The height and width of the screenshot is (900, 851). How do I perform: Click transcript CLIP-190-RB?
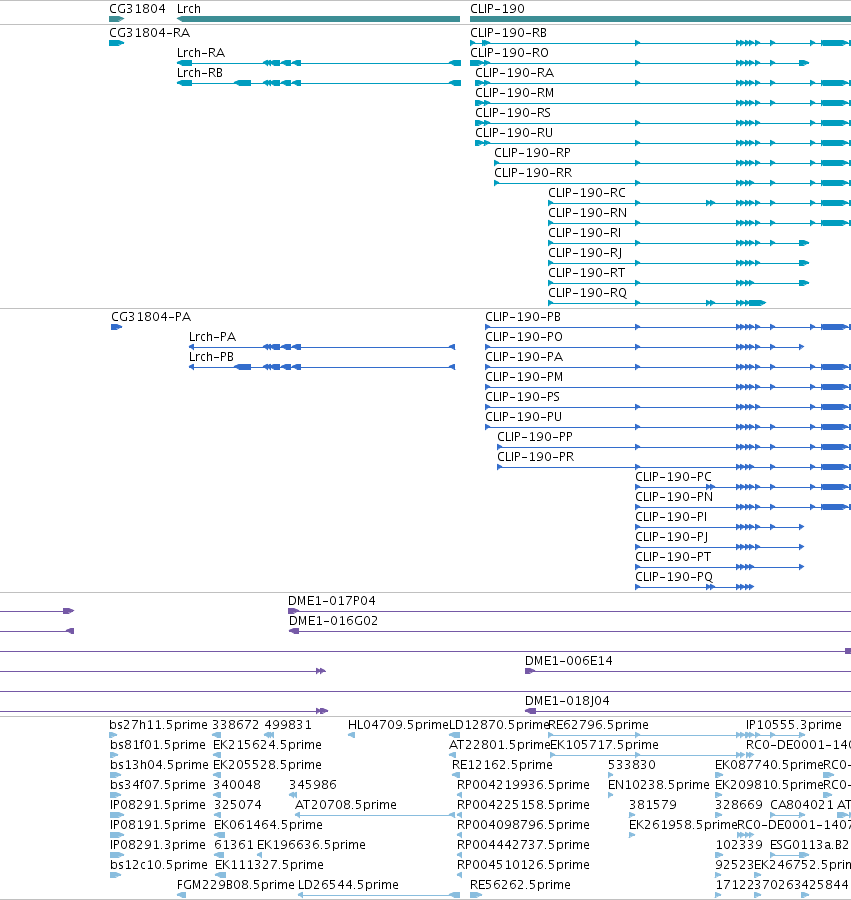pyautogui.click(x=508, y=33)
